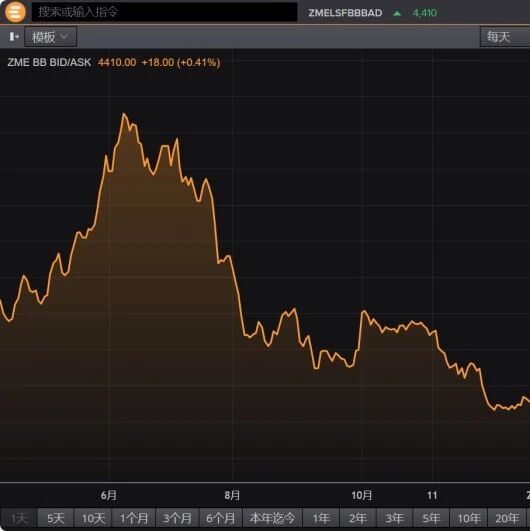Click the green up-arrow price indicator
The width and height of the screenshot is (530, 531).
pyautogui.click(x=397, y=13)
